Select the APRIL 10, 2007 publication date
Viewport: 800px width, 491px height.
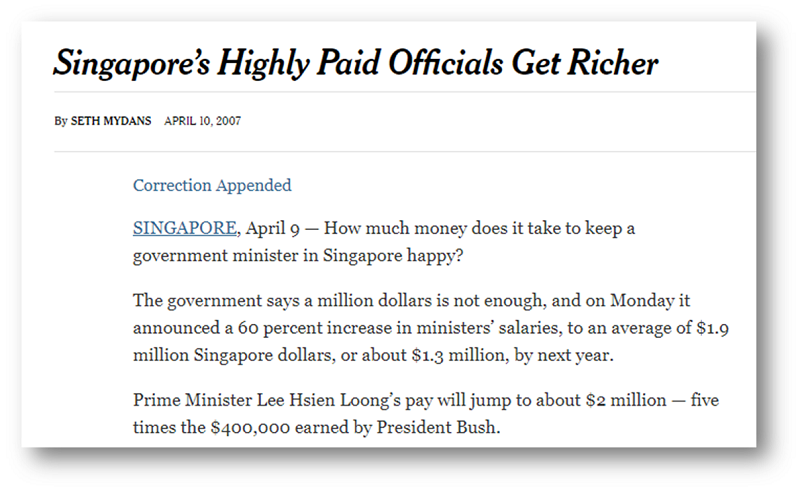pos(202,121)
